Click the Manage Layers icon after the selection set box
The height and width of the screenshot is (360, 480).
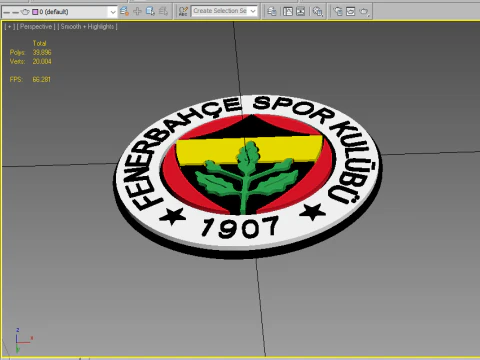(272, 11)
